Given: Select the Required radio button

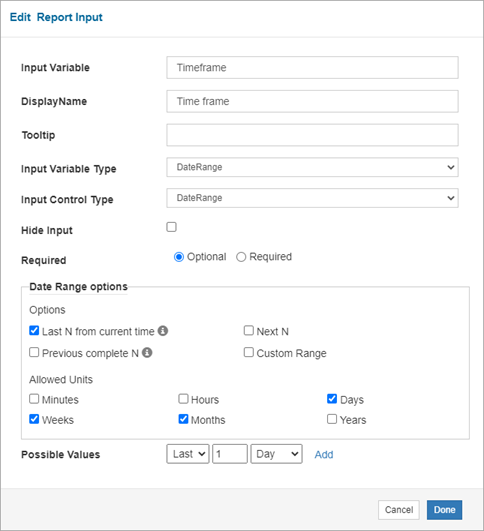Looking at the screenshot, I should (x=241, y=257).
